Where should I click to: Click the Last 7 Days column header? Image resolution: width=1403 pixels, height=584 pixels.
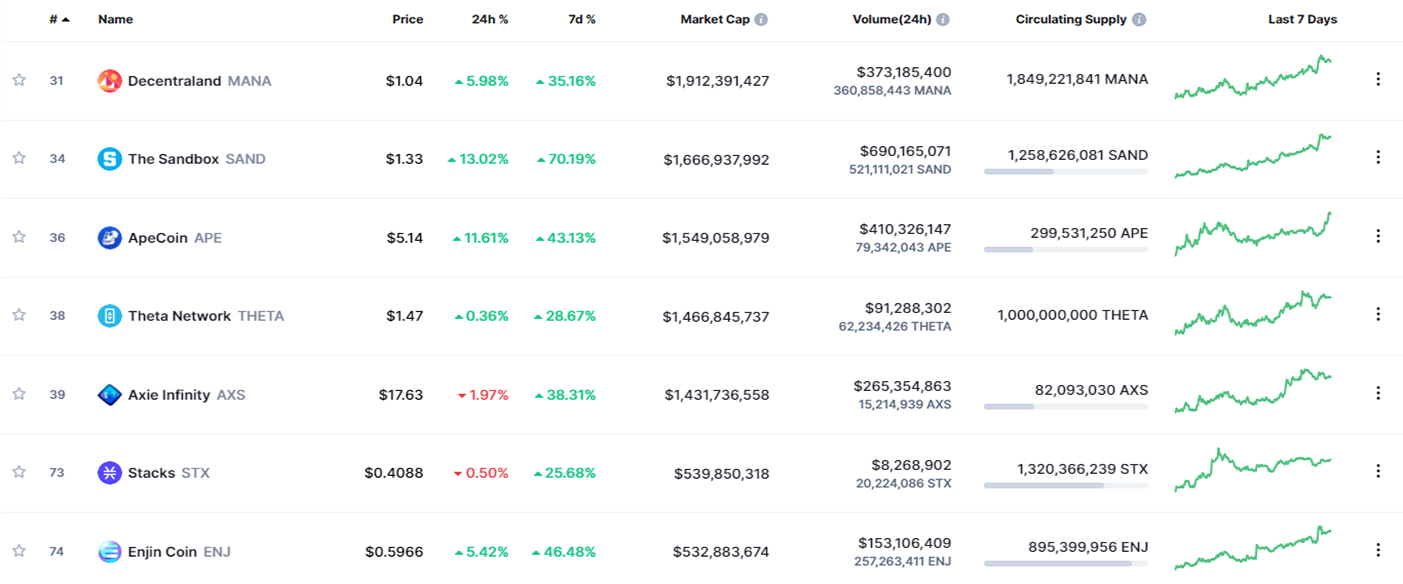(1302, 20)
